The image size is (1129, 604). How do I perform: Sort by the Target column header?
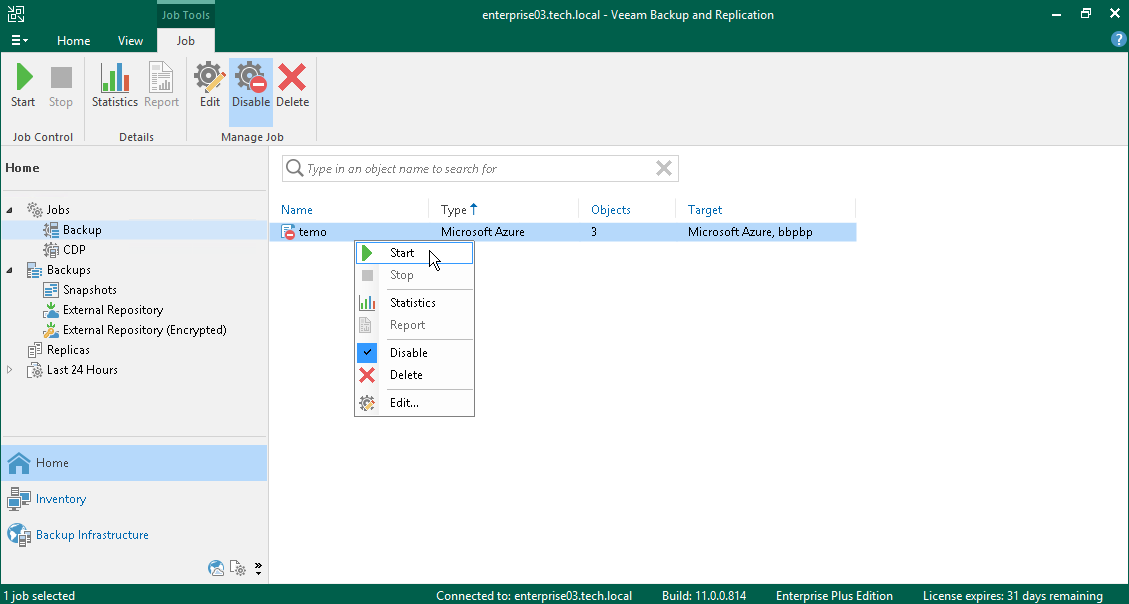705,209
